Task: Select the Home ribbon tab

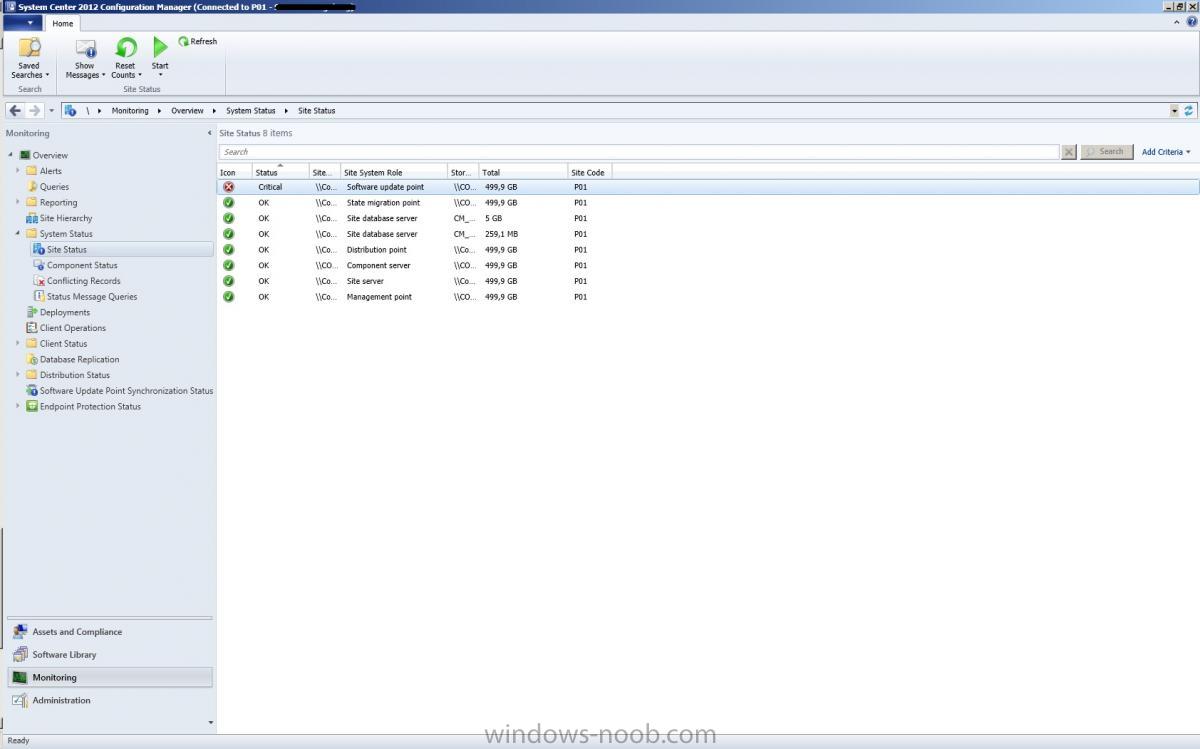Action: 63,23
